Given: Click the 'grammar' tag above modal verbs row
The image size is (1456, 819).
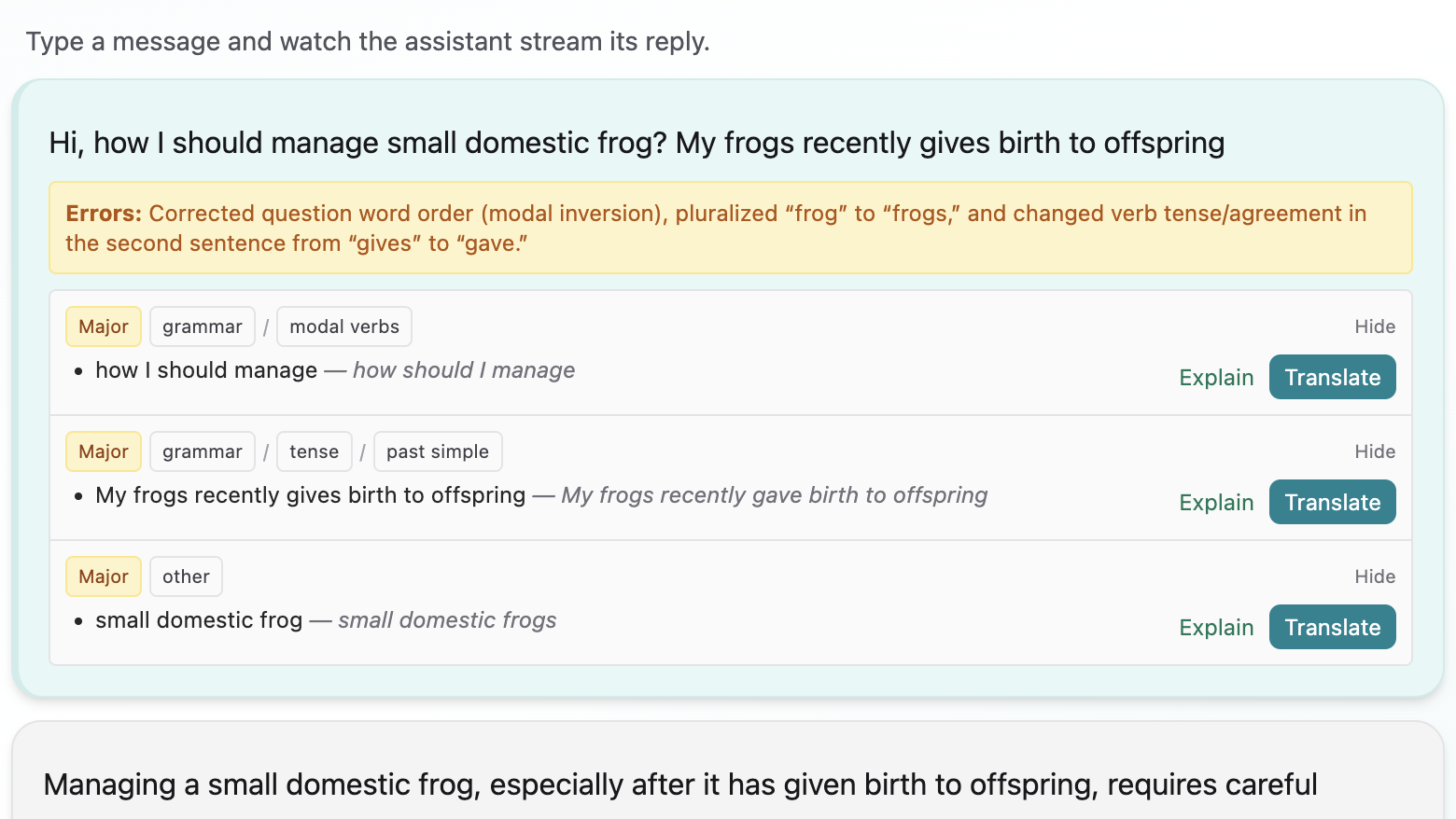Looking at the screenshot, I should click(202, 326).
